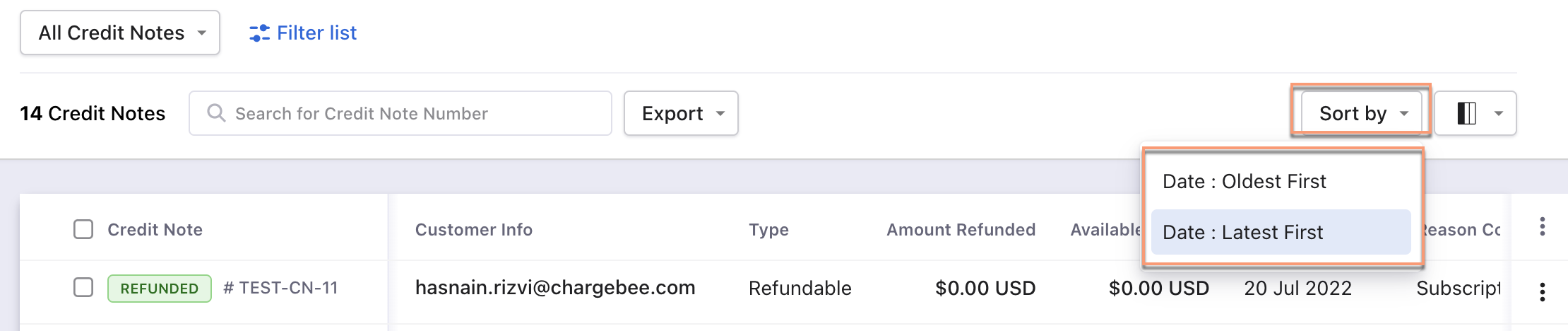
Task: Open the Sort by dropdown
Action: tap(1361, 113)
